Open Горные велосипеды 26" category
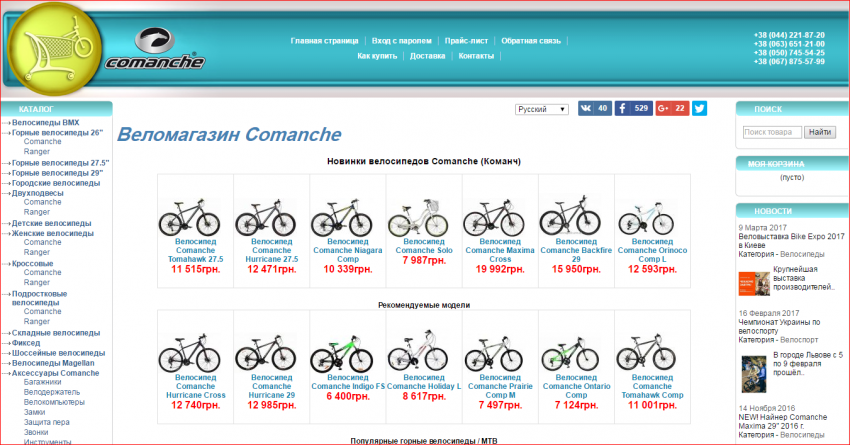Viewport: 850px width, 445px height. click(57, 132)
